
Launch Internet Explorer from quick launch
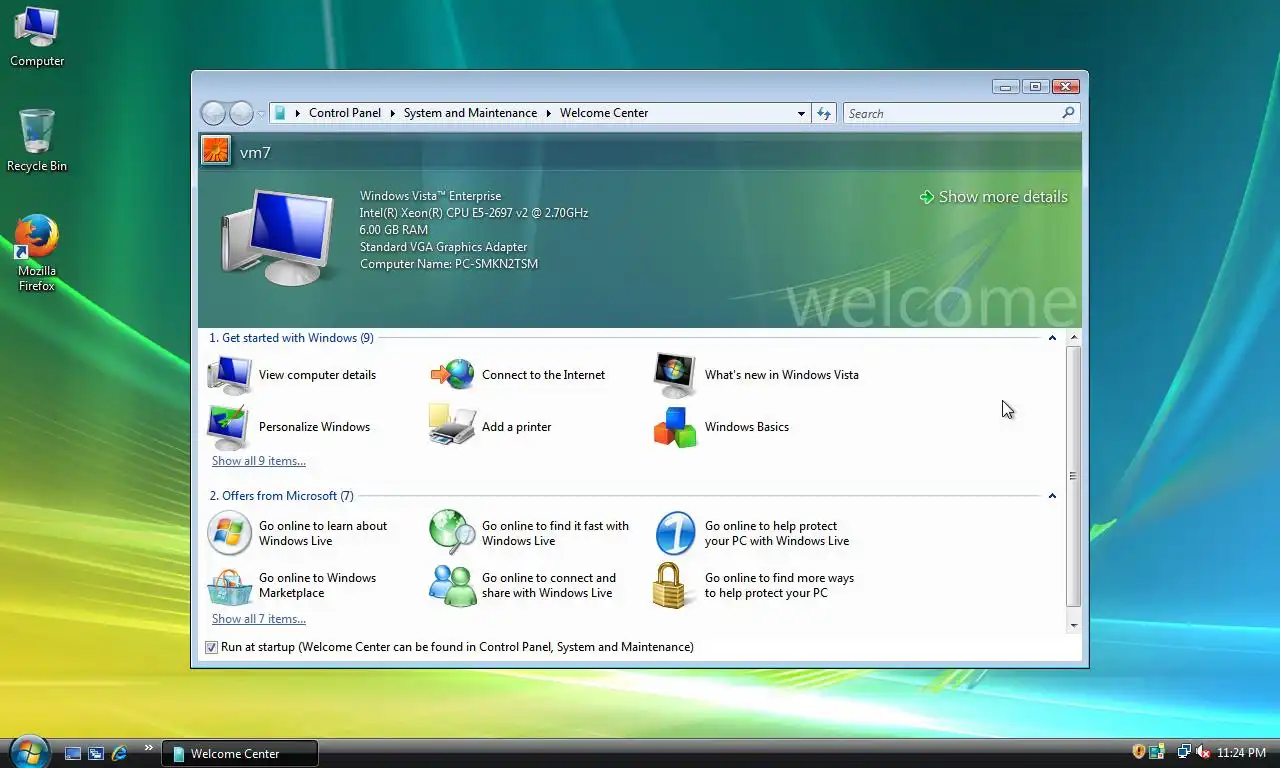click(120, 753)
